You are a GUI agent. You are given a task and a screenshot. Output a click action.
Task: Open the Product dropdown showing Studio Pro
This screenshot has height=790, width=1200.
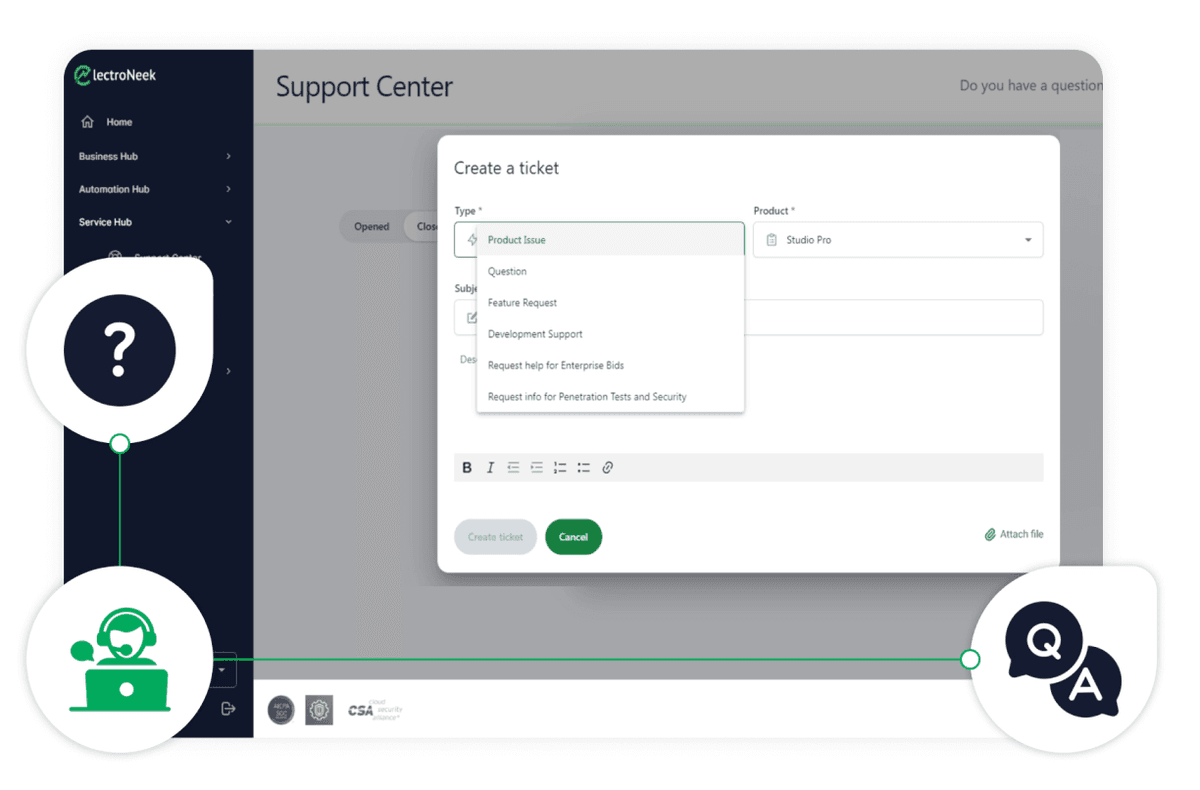click(898, 240)
